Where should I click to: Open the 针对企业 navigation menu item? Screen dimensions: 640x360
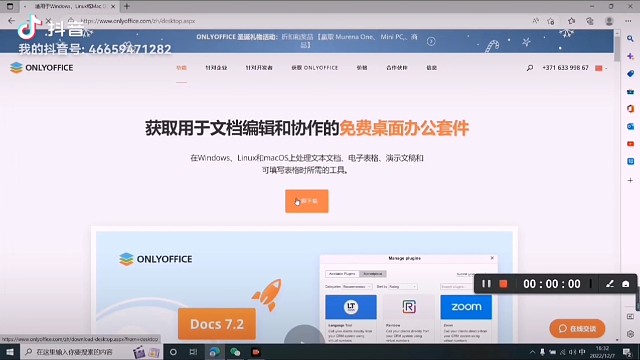(x=216, y=68)
